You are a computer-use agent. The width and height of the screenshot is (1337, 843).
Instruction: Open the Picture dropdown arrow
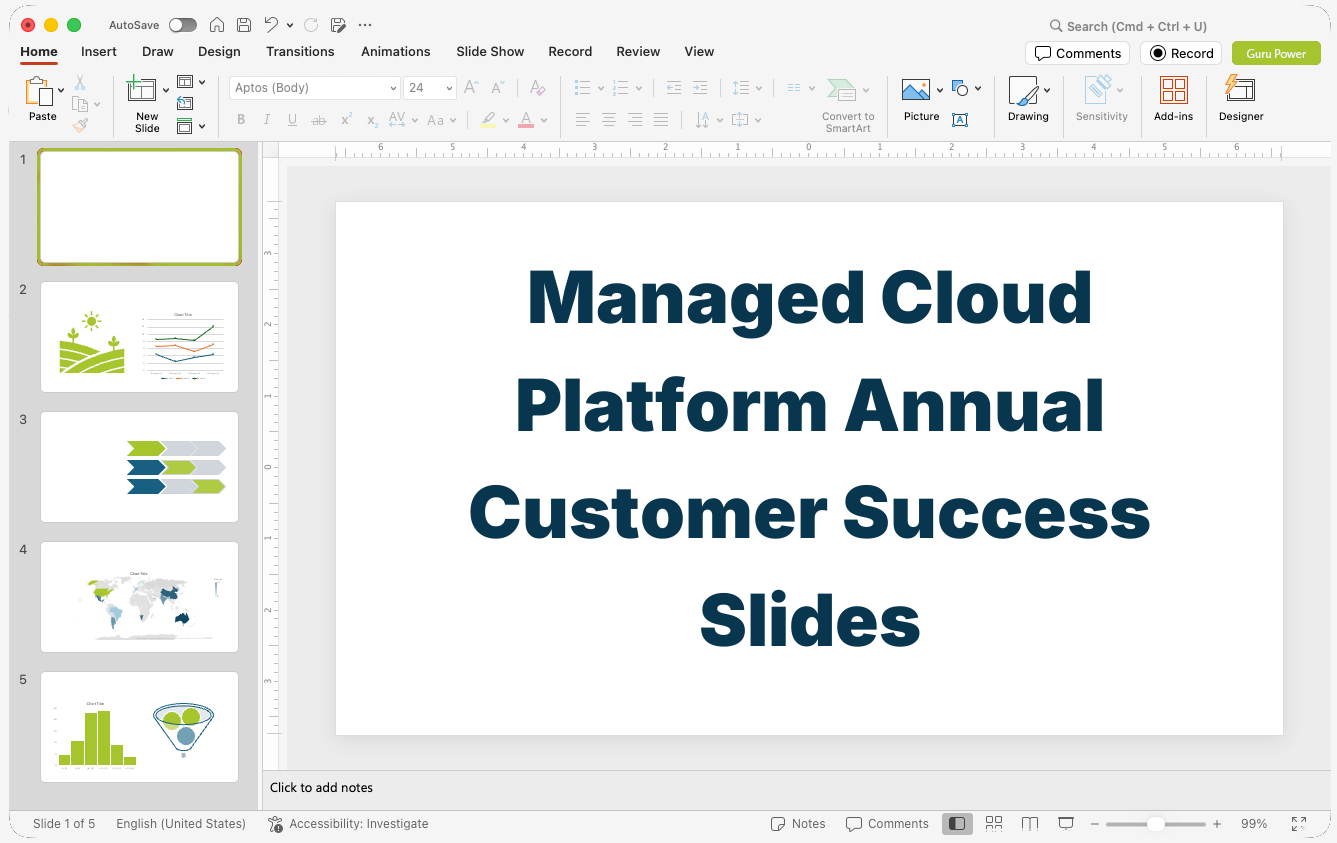click(x=940, y=90)
